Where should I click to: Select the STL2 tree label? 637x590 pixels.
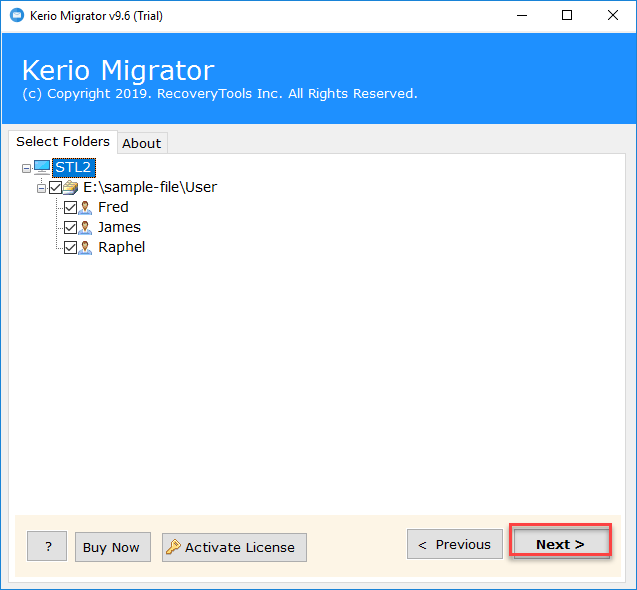[x=74, y=167]
